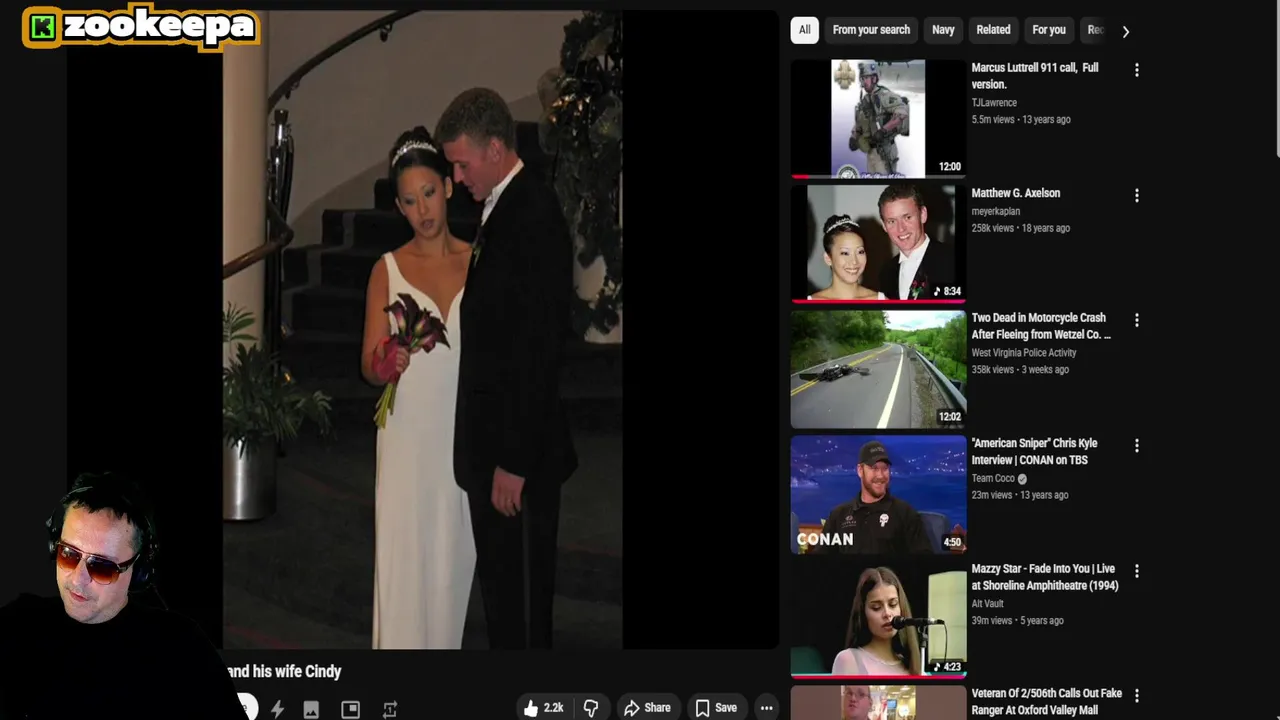Viewport: 1280px width, 720px height.
Task: Click '39m views • 5 years ago' text
Action: [x=1018, y=620]
